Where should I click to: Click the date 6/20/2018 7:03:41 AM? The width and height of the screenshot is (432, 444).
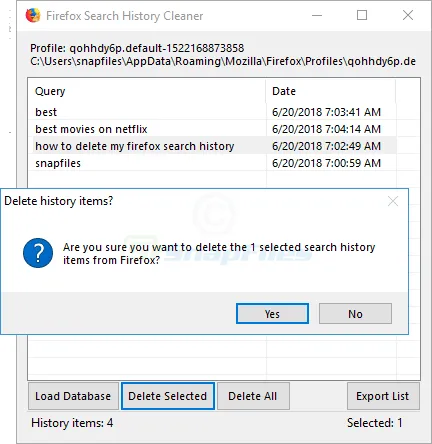point(326,112)
